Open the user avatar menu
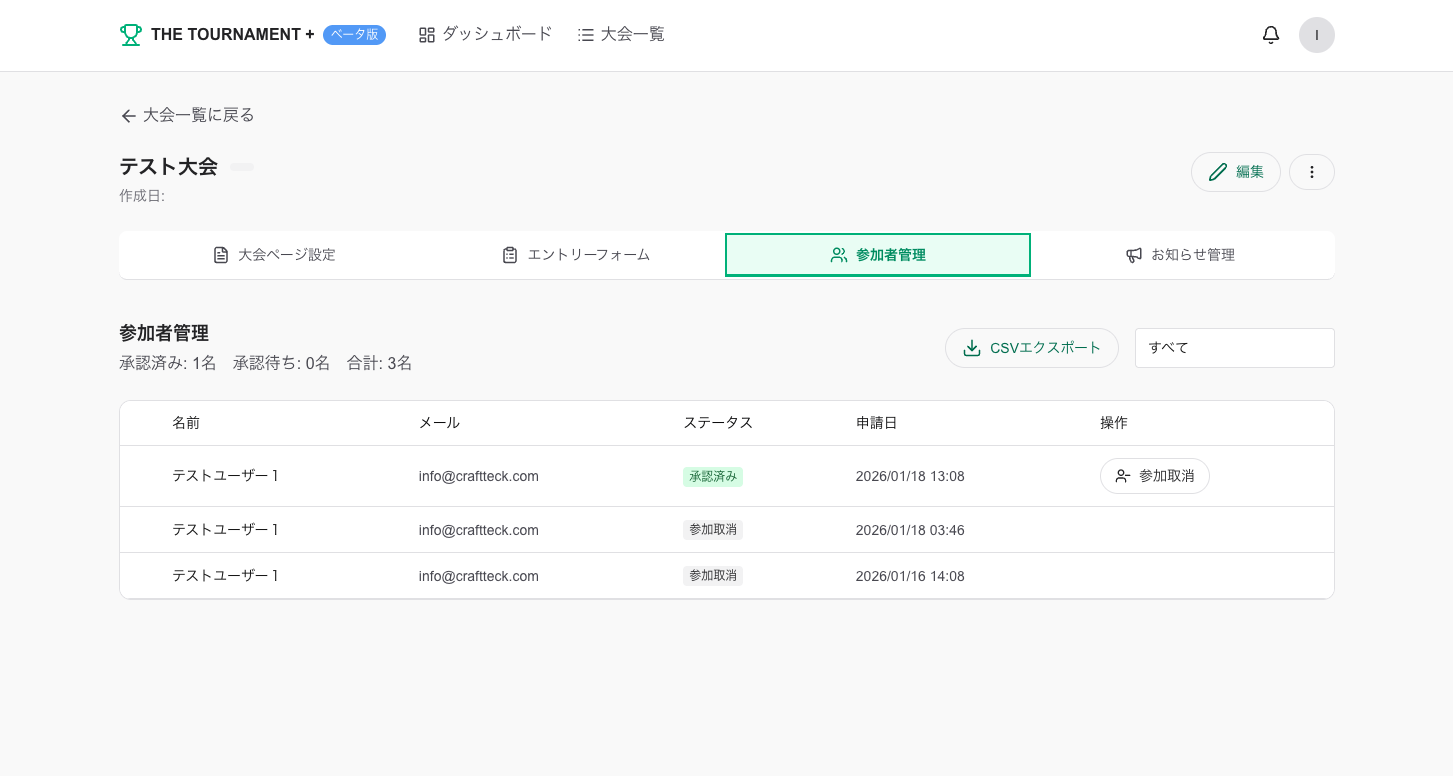Viewport: 1453px width, 776px height. pos(1316,35)
